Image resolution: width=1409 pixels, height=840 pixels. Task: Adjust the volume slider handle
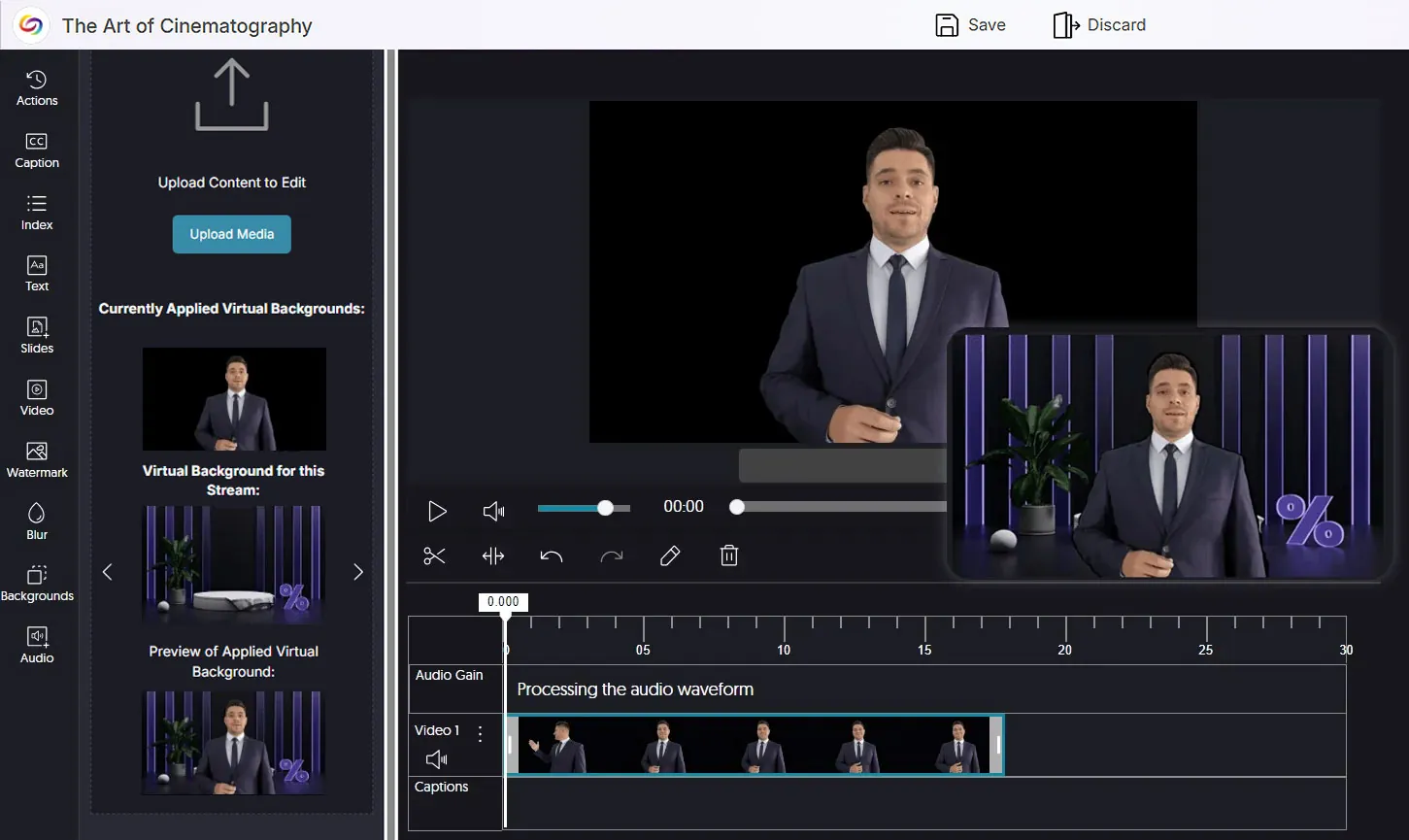pyautogui.click(x=605, y=508)
